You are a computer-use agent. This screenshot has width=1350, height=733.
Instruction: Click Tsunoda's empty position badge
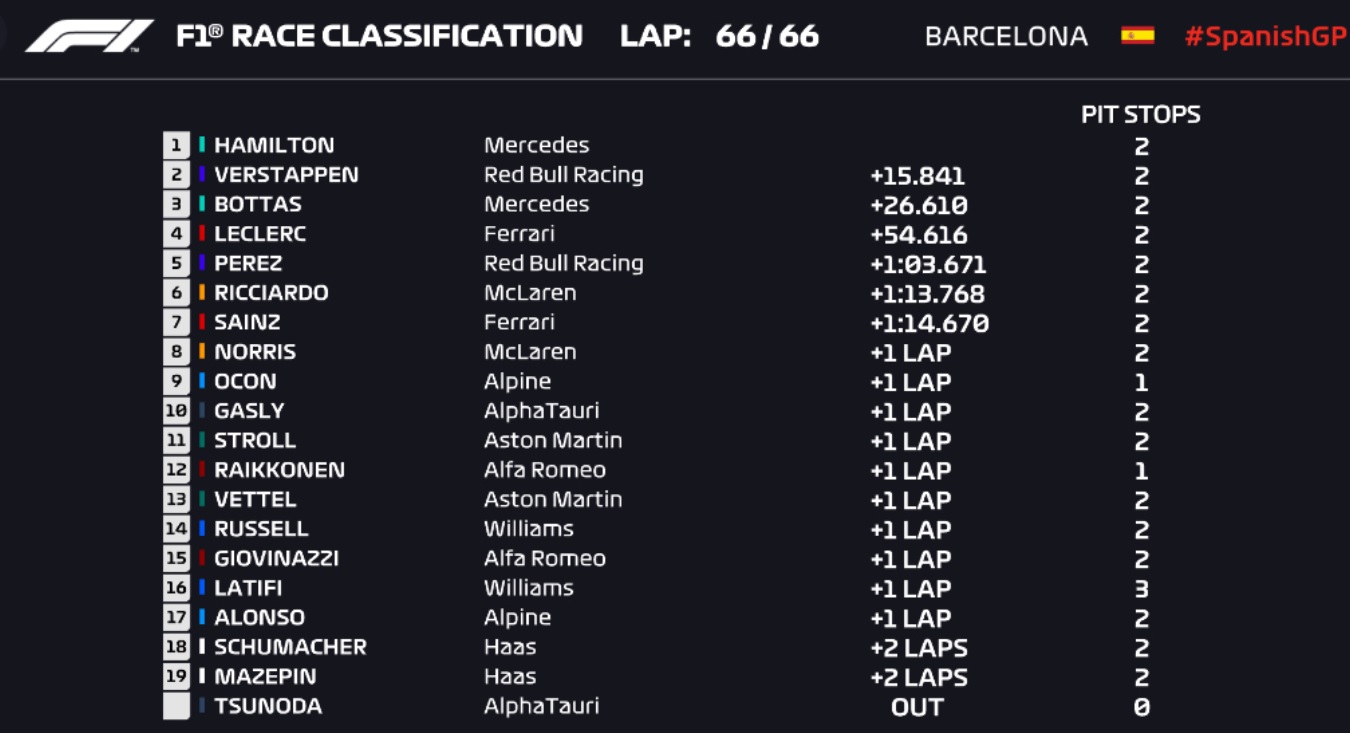[x=176, y=706]
